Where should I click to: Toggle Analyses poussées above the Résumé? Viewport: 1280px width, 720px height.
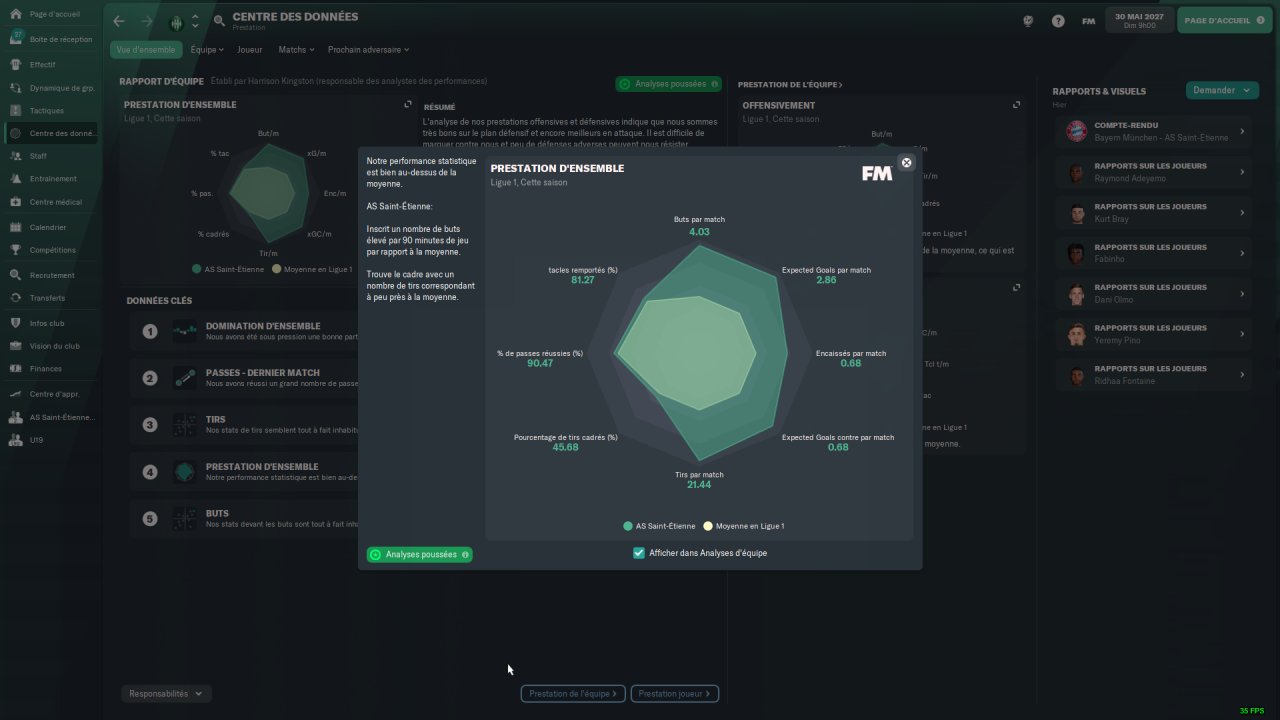point(669,84)
